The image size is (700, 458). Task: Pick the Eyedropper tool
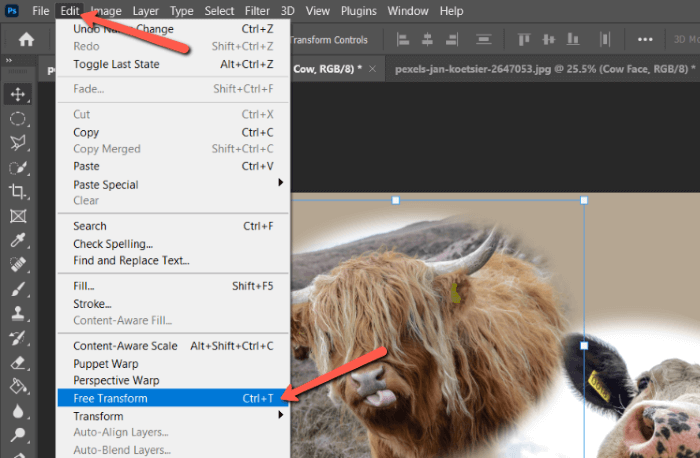[17, 240]
